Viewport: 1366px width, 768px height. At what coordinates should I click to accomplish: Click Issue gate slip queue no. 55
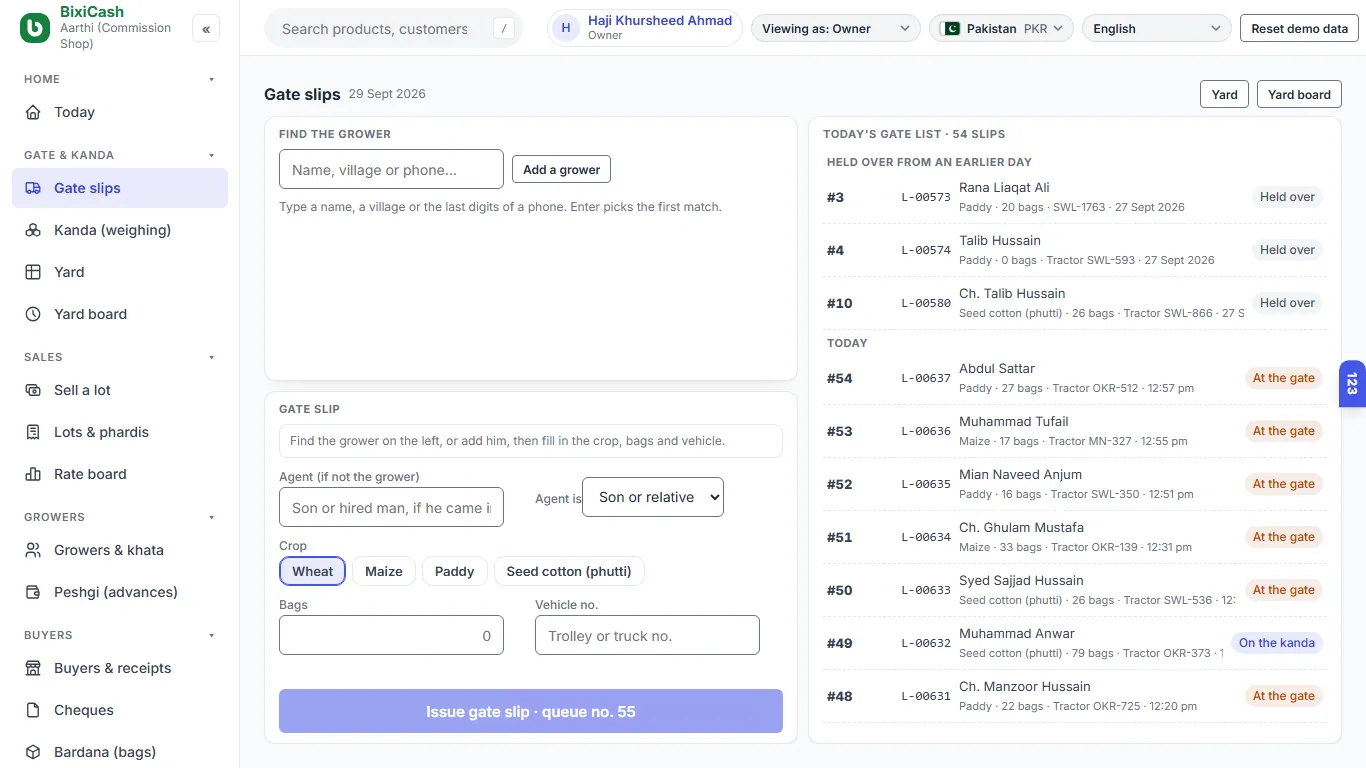coord(531,711)
